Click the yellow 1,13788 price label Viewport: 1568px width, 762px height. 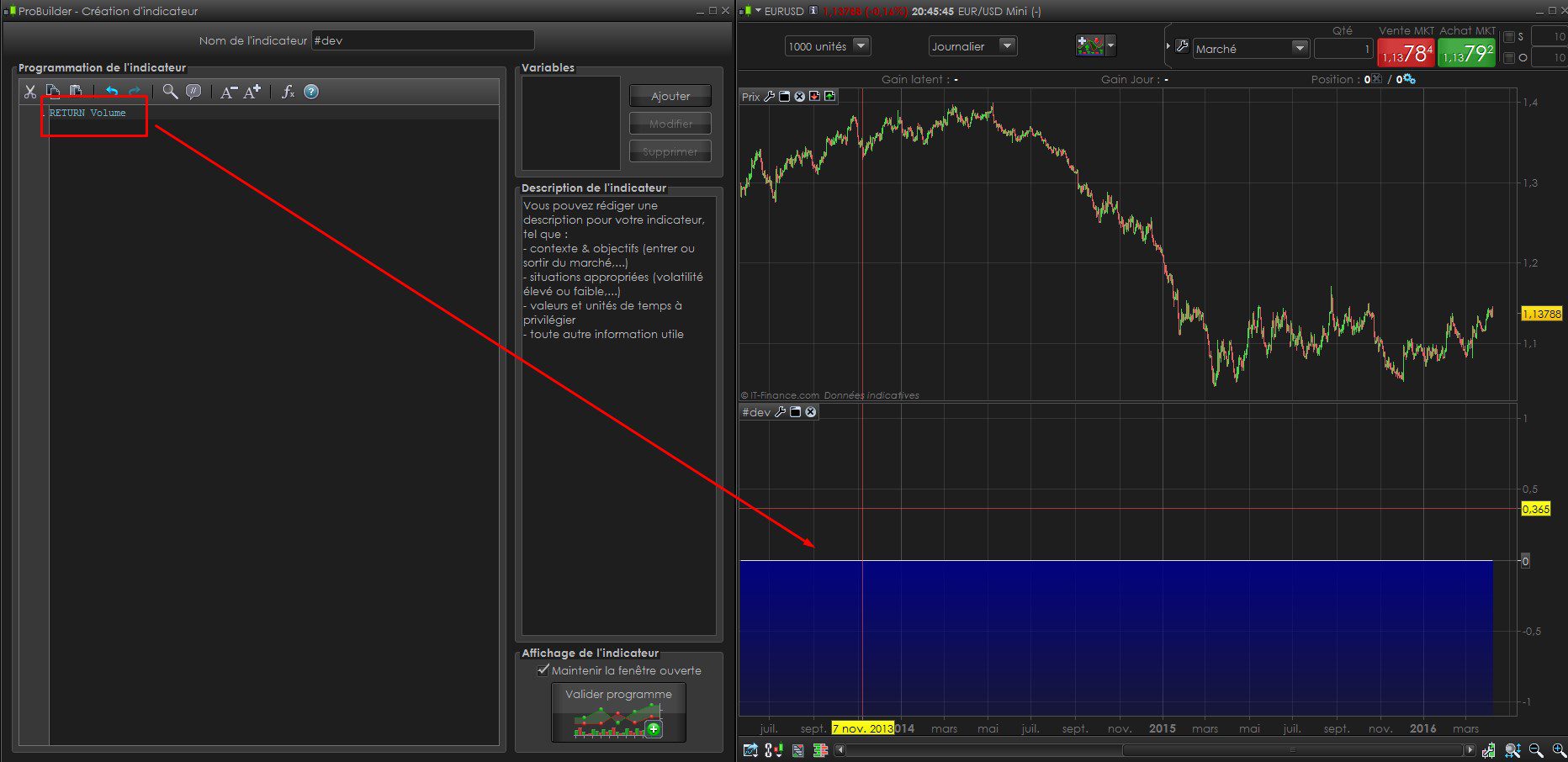1541,314
